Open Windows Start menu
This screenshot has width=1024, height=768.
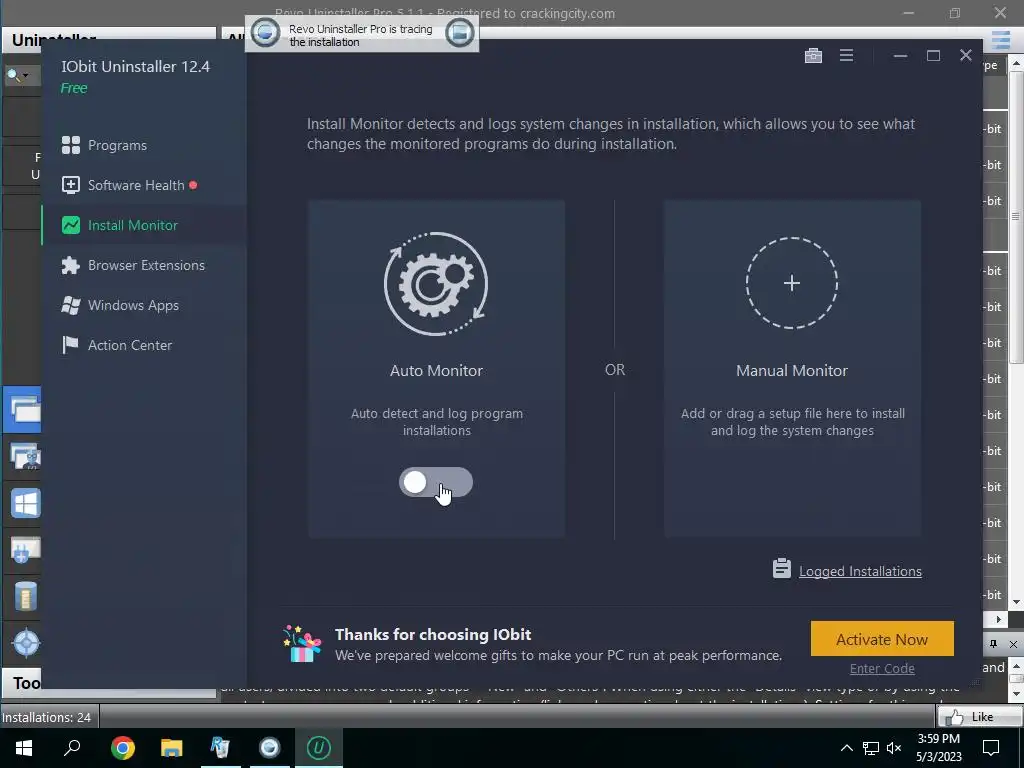(24, 748)
